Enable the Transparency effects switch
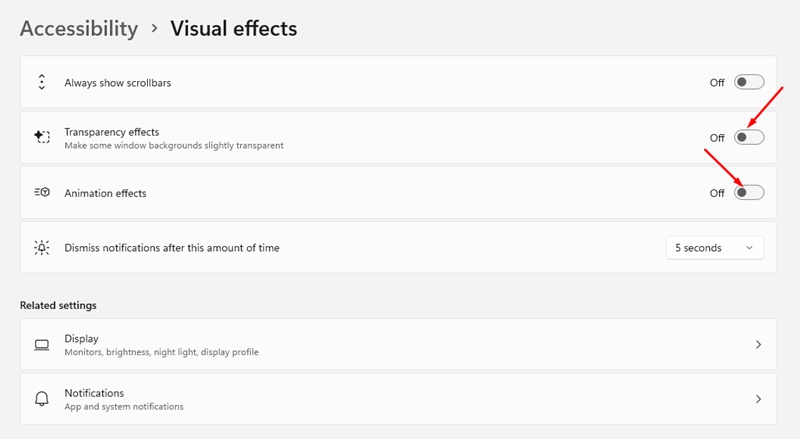 pyautogui.click(x=749, y=137)
